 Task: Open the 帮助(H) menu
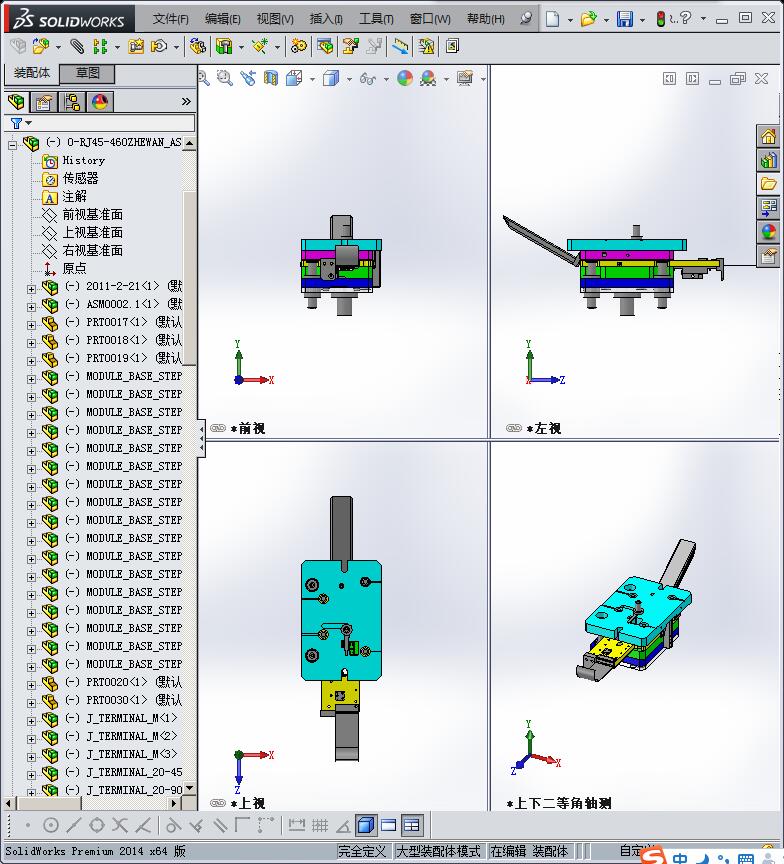(485, 19)
